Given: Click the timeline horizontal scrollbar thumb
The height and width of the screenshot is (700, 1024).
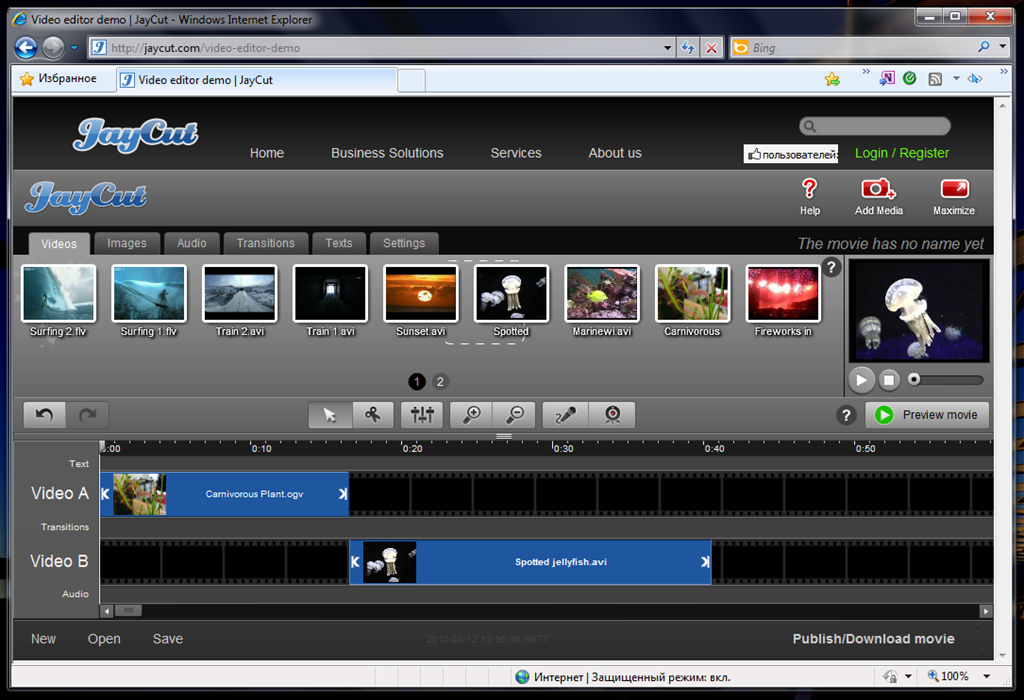Looking at the screenshot, I should pyautogui.click(x=128, y=611).
